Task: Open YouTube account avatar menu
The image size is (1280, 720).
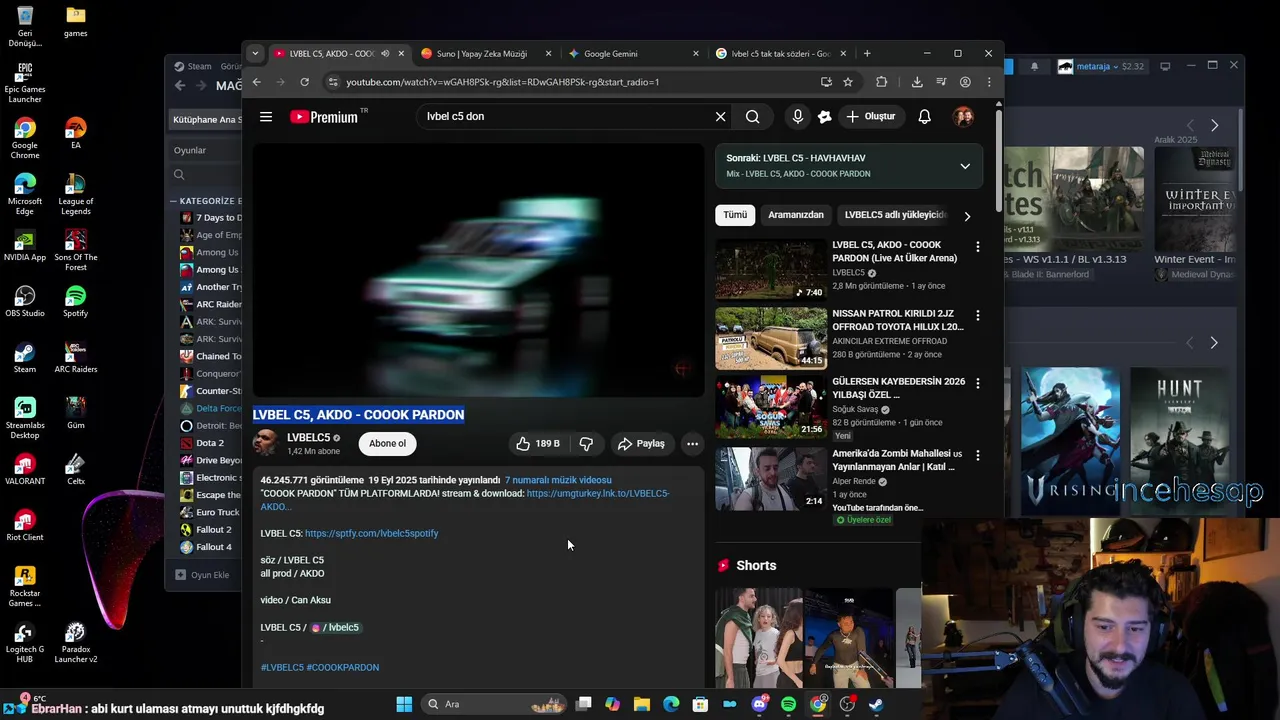Action: coord(963,117)
